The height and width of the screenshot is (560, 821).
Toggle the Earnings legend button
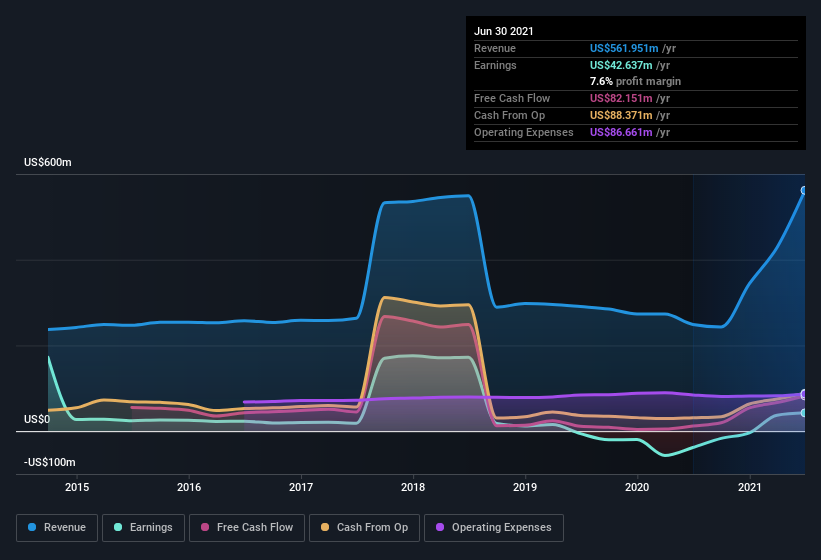143,528
